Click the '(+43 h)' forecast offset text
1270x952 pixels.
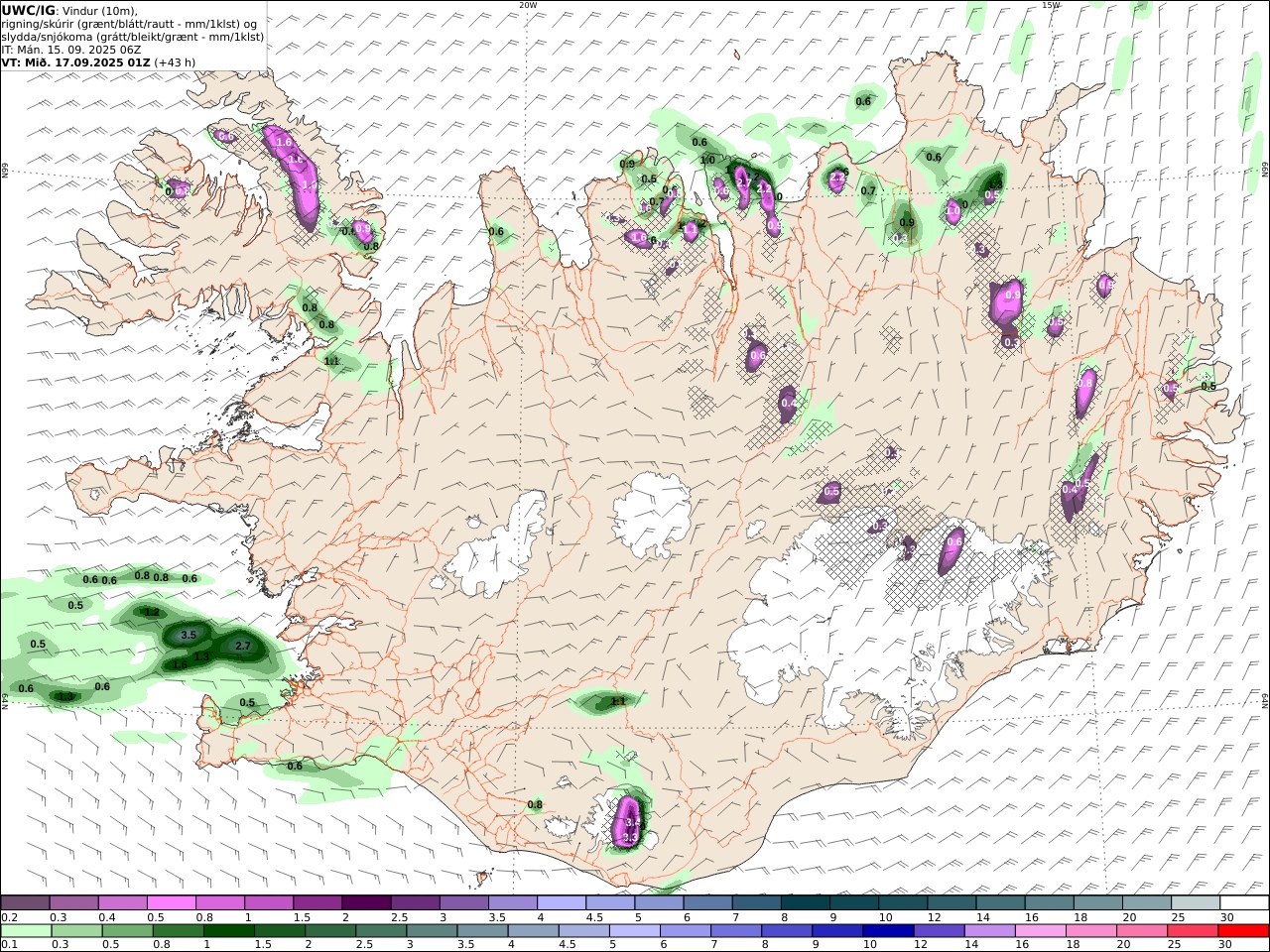coord(175,62)
